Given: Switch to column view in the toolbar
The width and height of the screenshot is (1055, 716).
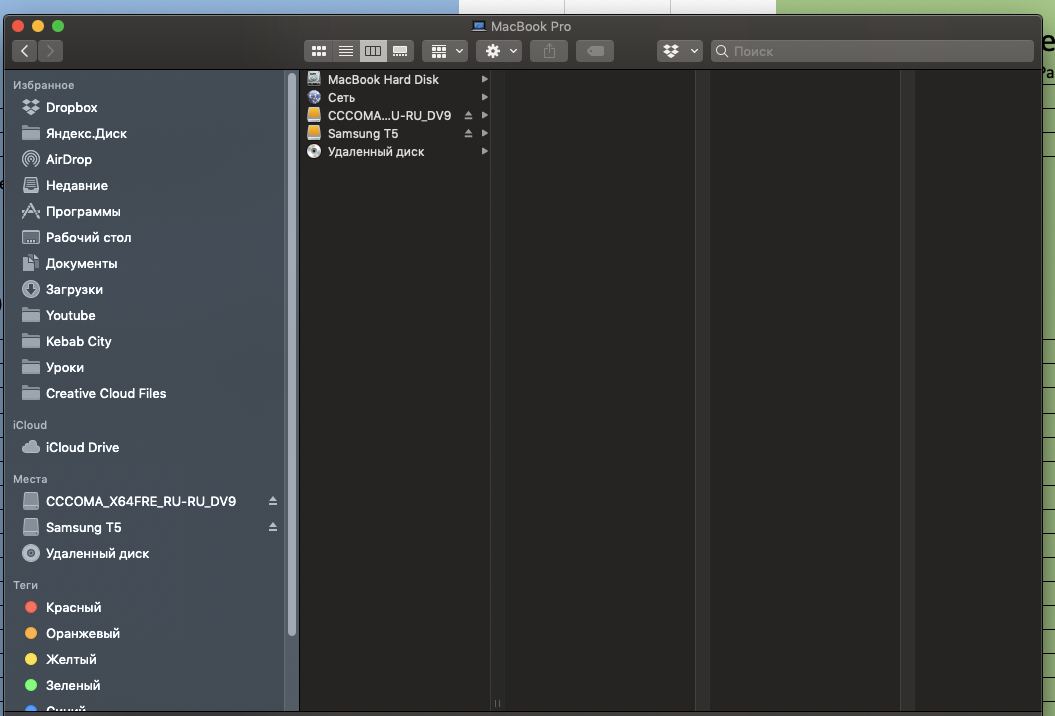Looking at the screenshot, I should pos(373,51).
